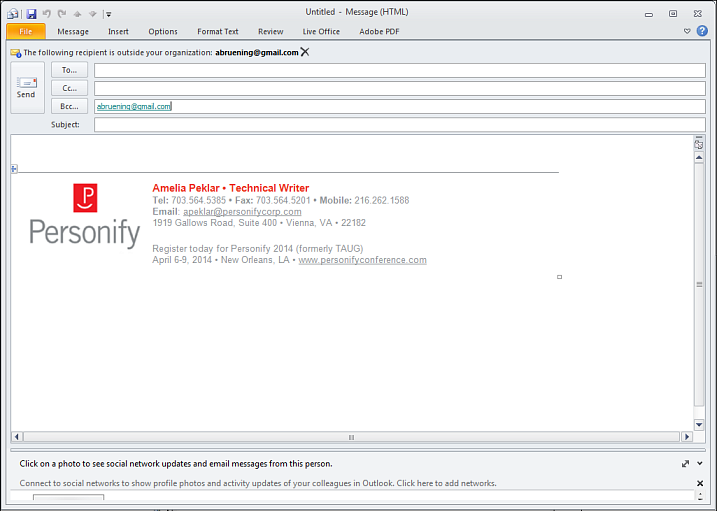Open the apeklar@personifycorp.com email link
Image resolution: width=717 pixels, height=511 pixels.
(x=242, y=212)
